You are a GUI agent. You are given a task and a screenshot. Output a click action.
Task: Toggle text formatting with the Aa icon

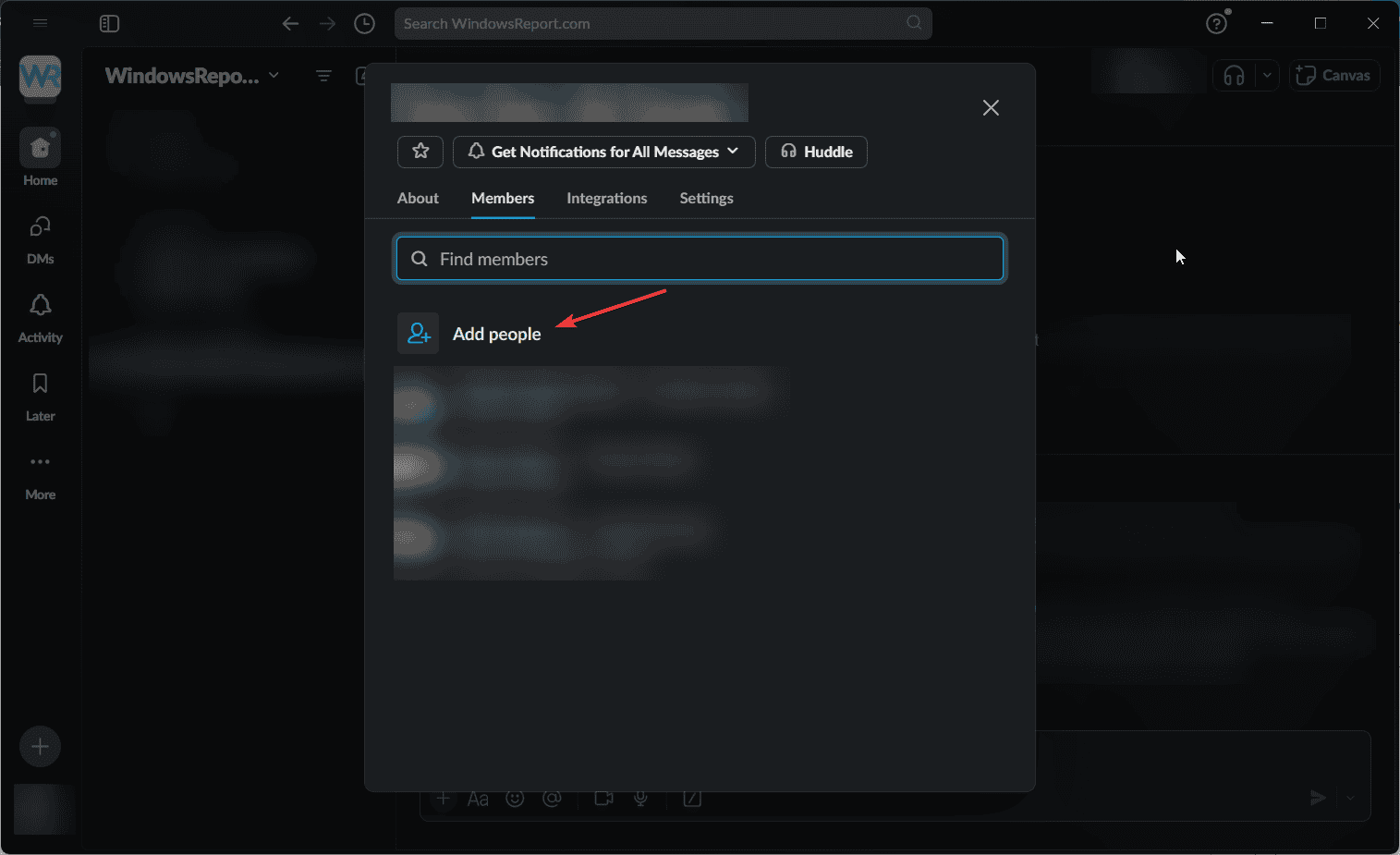[x=478, y=798]
